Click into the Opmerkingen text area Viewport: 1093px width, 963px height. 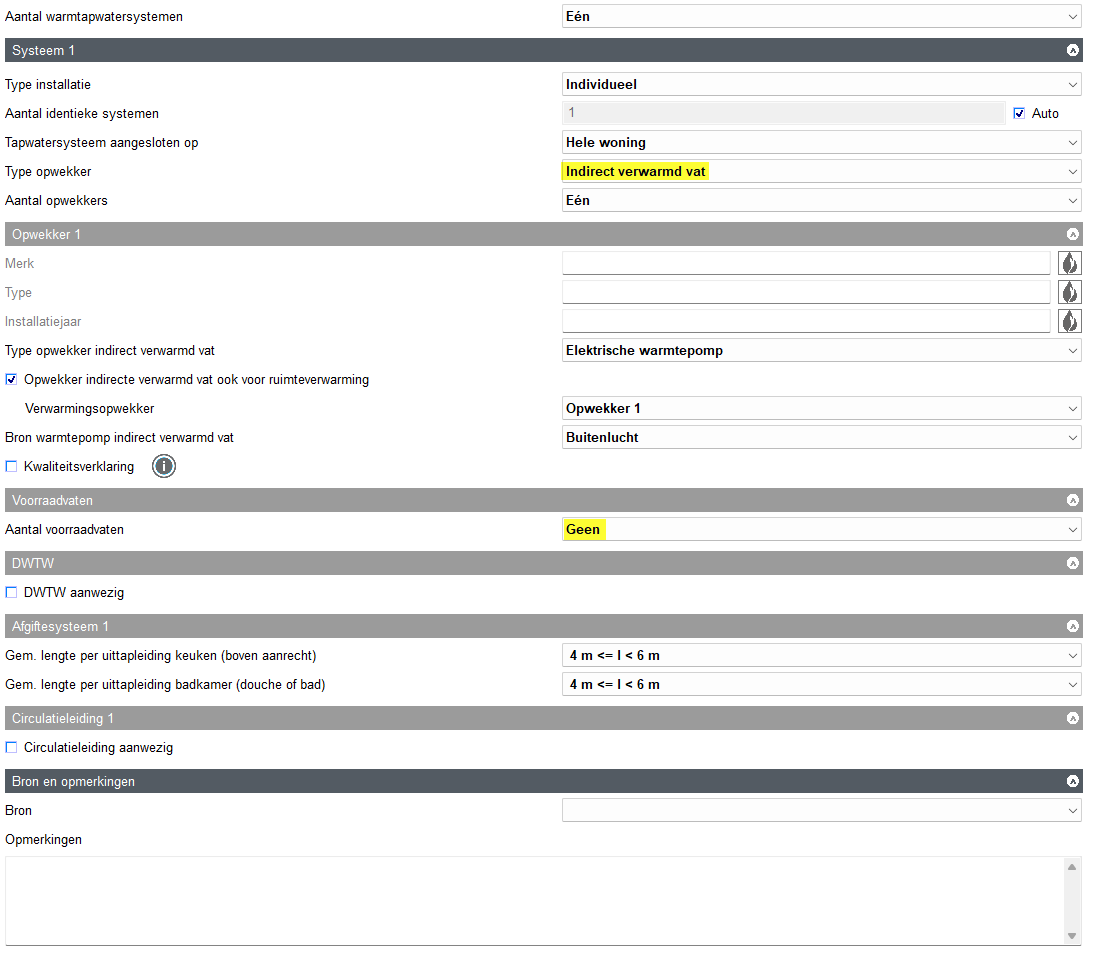click(530, 900)
